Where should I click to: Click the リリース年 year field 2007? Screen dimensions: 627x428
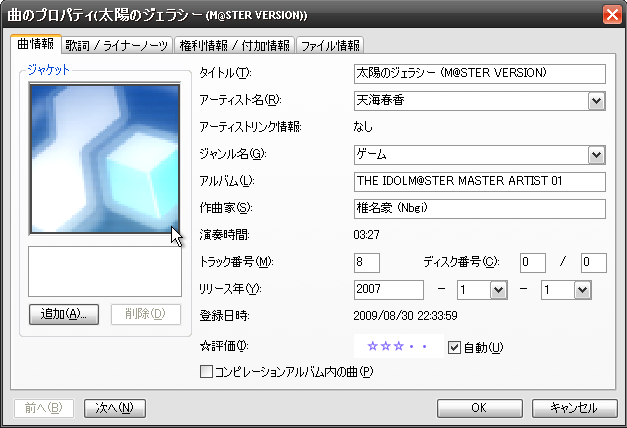(389, 290)
